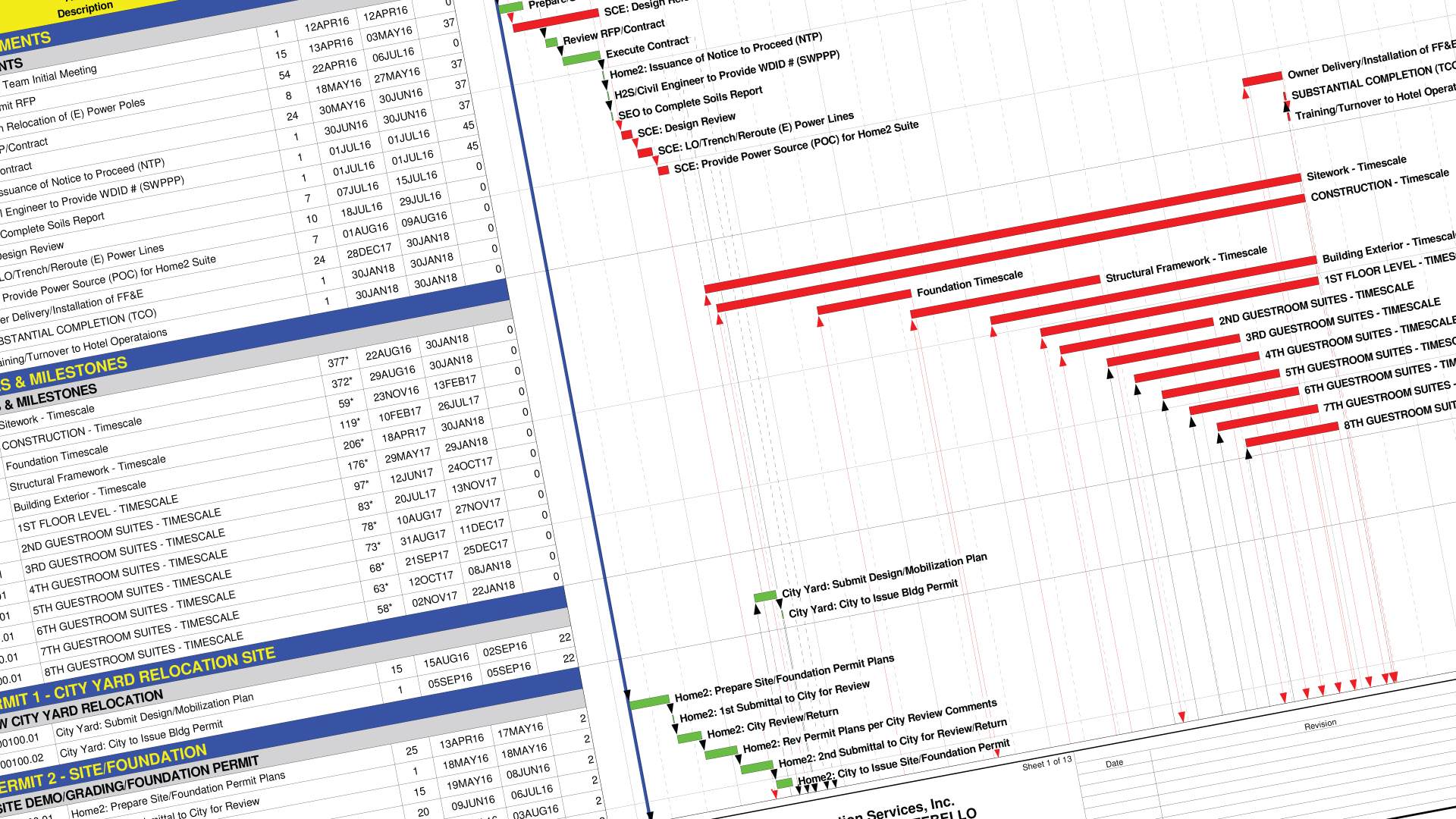This screenshot has height=819, width=1456.
Task: Click 'Team Initial Meeting' in the description column
Action: [x=50, y=77]
